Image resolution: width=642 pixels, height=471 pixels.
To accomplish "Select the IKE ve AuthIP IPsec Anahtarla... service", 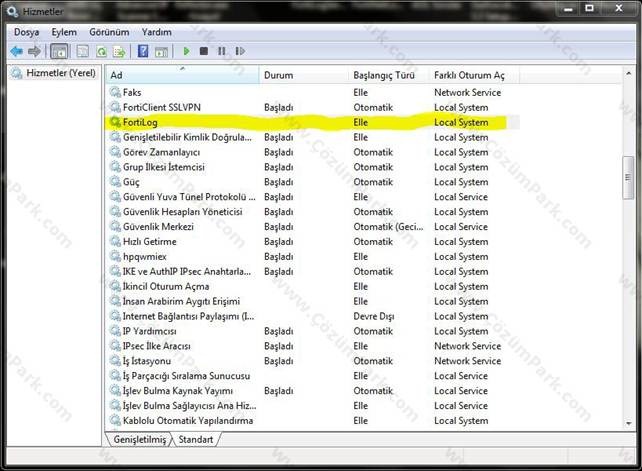I will point(313,272).
